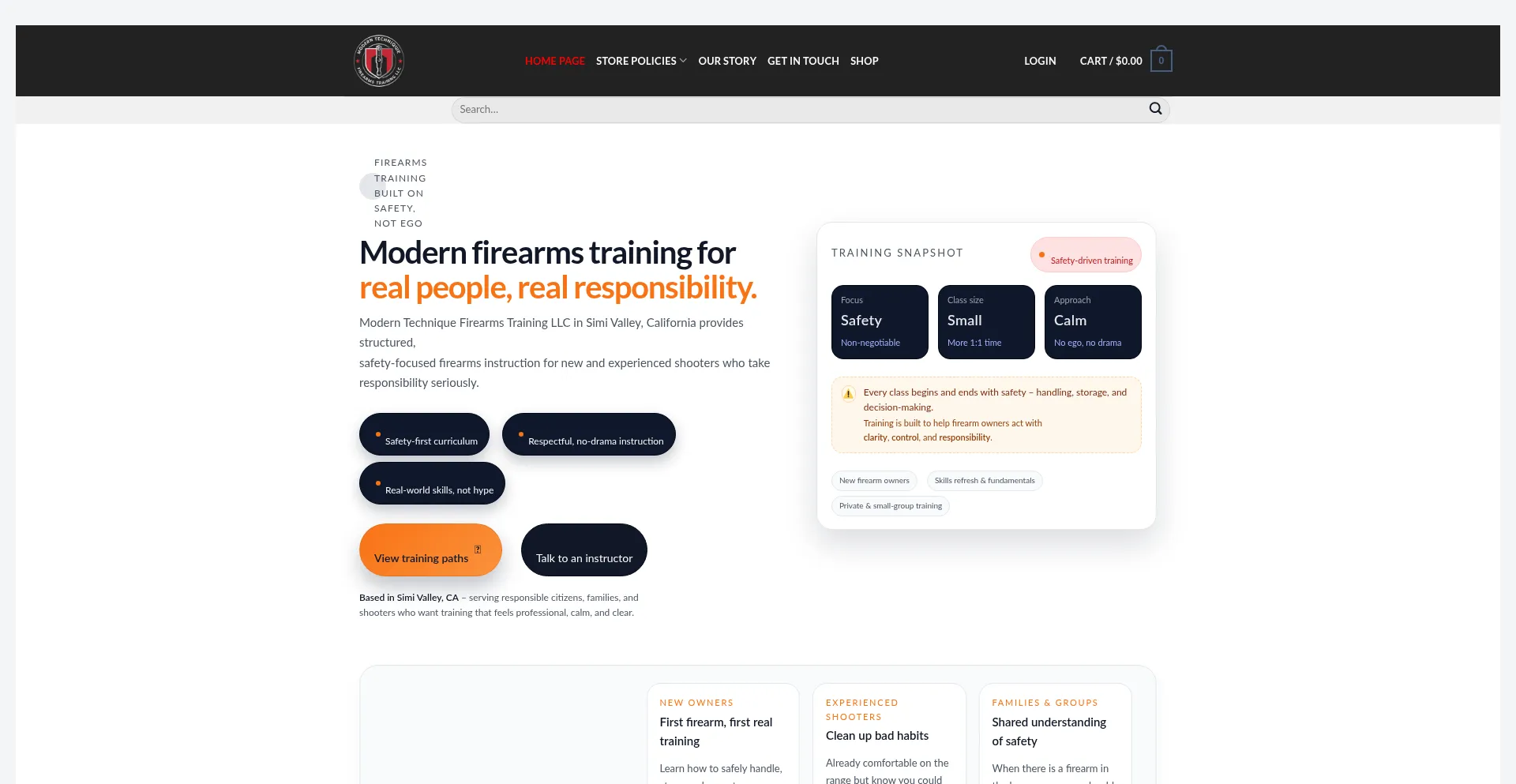Navigate to Get In Touch
The width and height of the screenshot is (1516, 784).
(803, 61)
